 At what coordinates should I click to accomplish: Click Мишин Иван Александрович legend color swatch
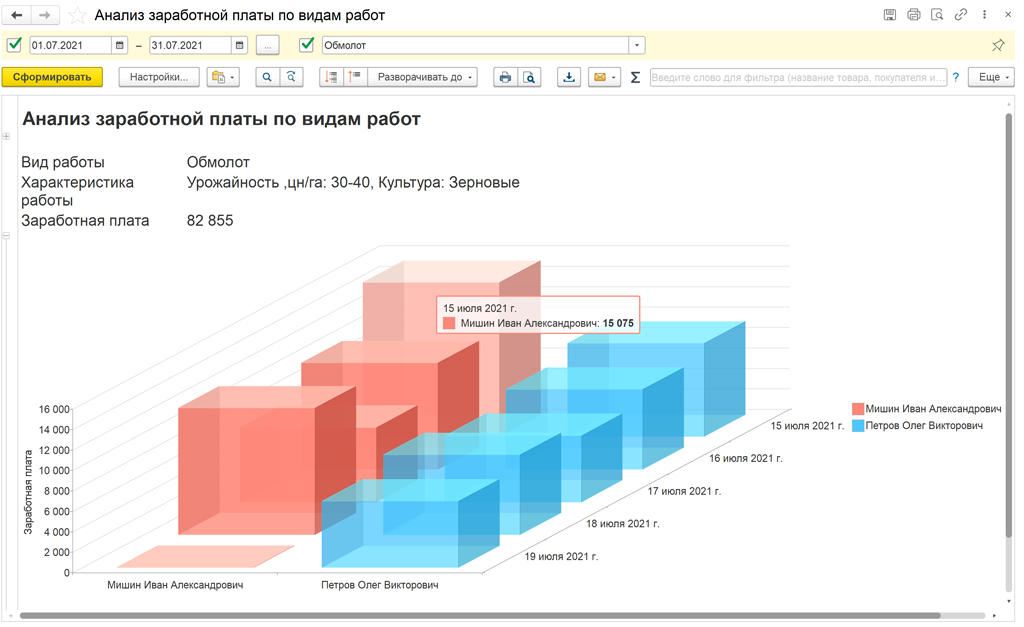click(857, 409)
